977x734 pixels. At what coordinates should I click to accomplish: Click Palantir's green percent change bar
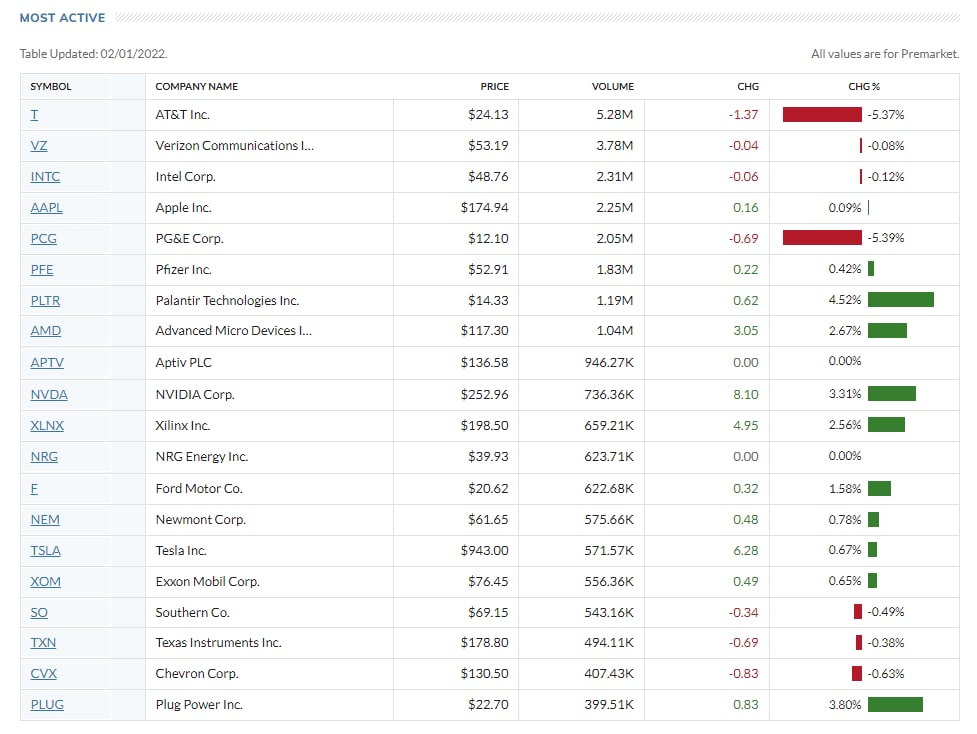900,300
